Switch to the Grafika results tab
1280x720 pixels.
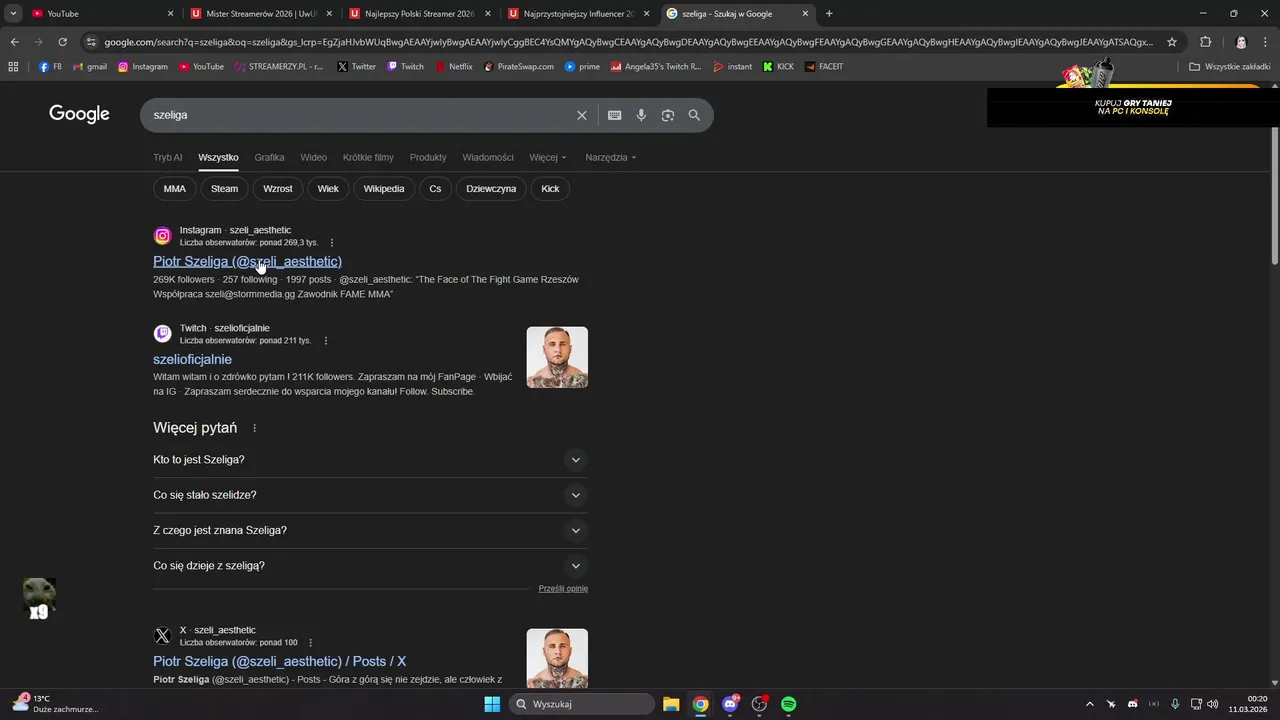[x=269, y=157]
